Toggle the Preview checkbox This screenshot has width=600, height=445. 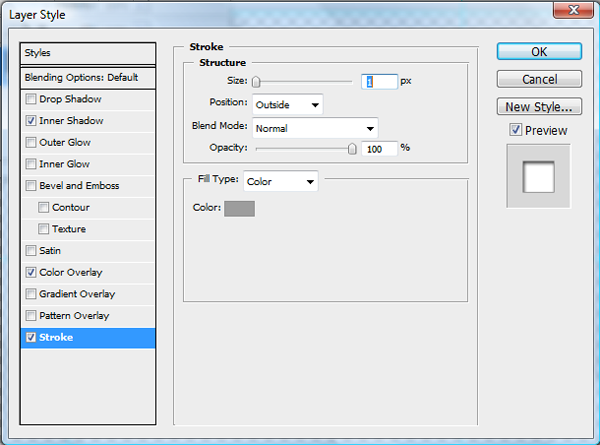[515, 130]
